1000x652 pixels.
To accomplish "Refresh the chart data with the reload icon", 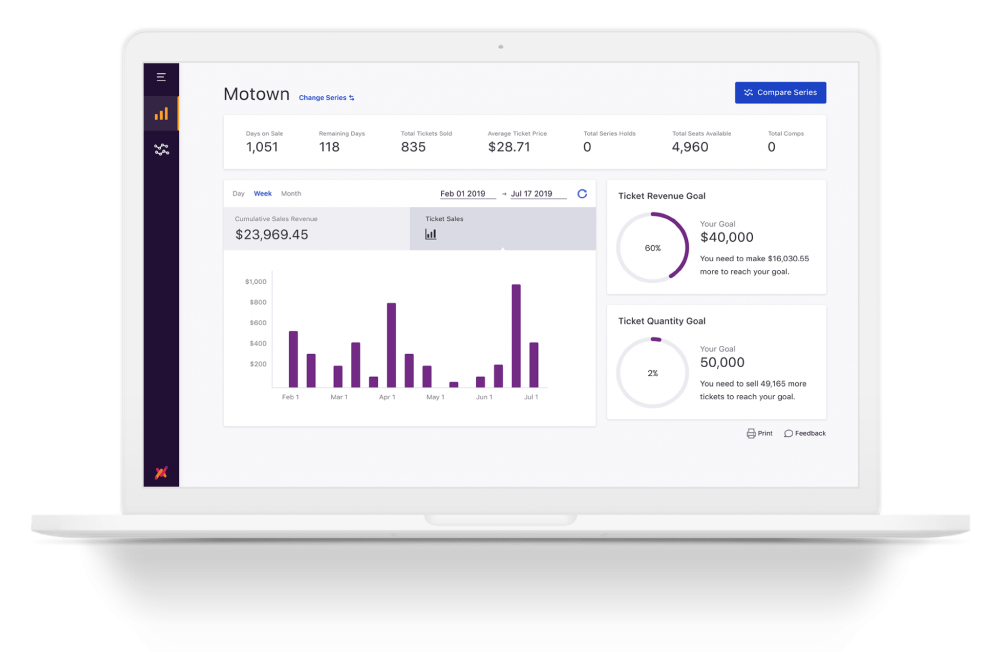I will (582, 193).
